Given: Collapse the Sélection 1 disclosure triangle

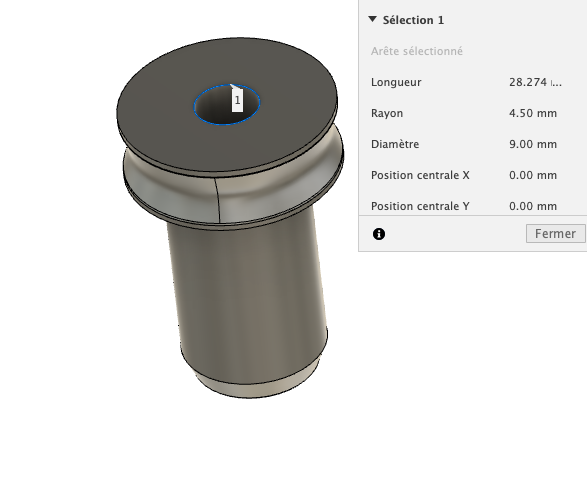Looking at the screenshot, I should pyautogui.click(x=372, y=19).
